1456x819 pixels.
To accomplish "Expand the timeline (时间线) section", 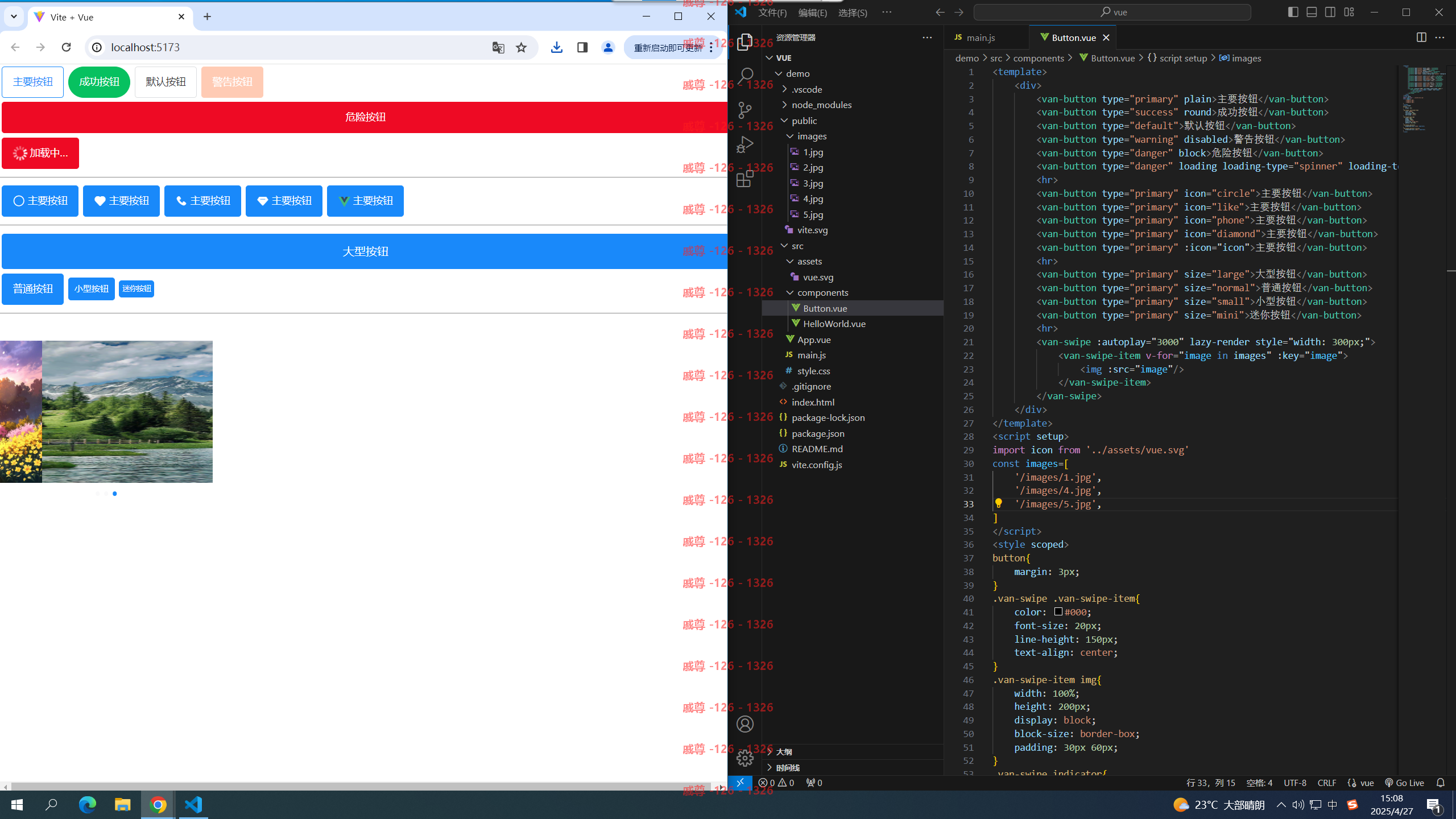I will tap(853, 767).
